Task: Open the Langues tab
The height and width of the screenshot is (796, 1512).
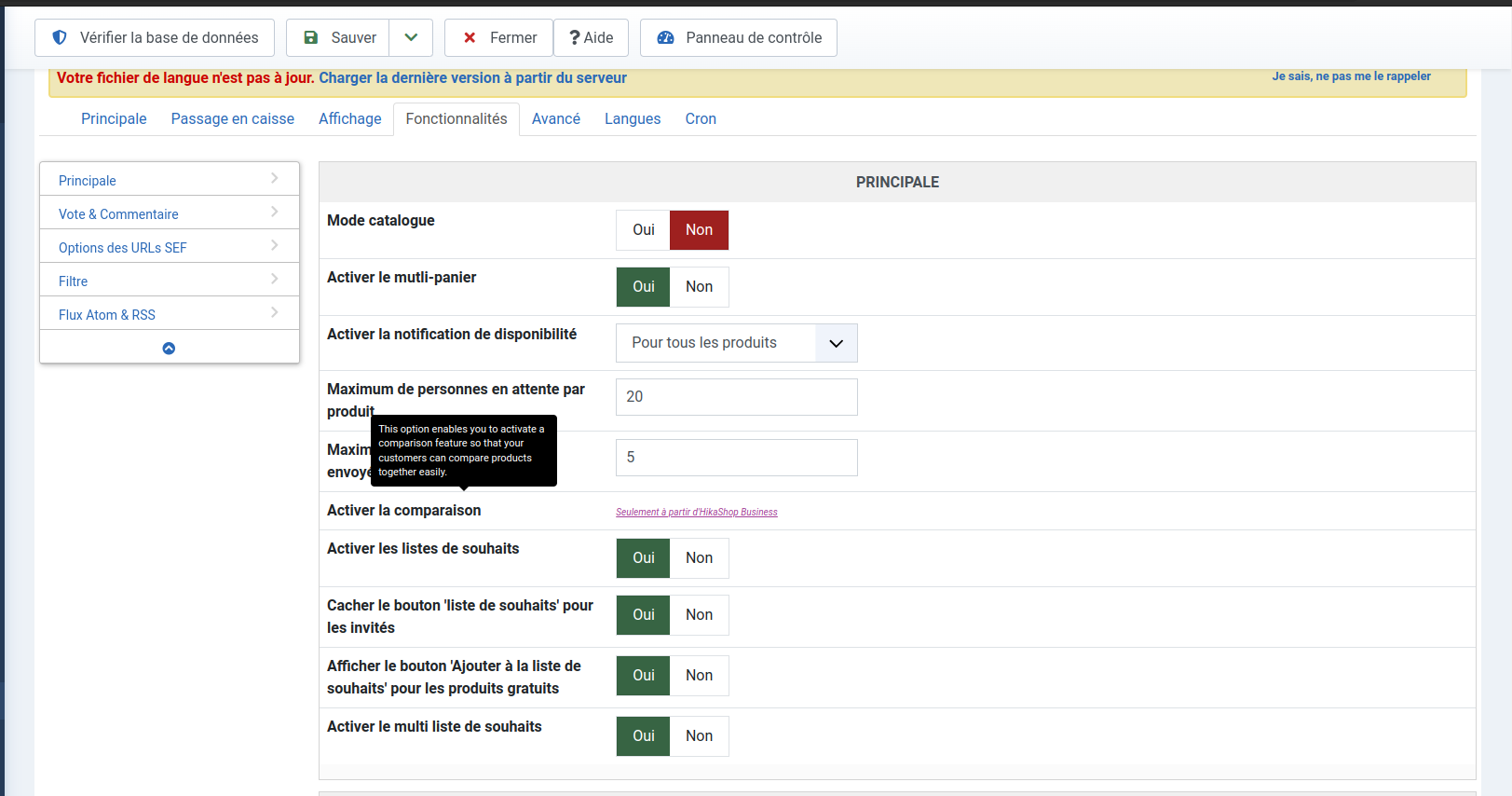Action: 633,118
